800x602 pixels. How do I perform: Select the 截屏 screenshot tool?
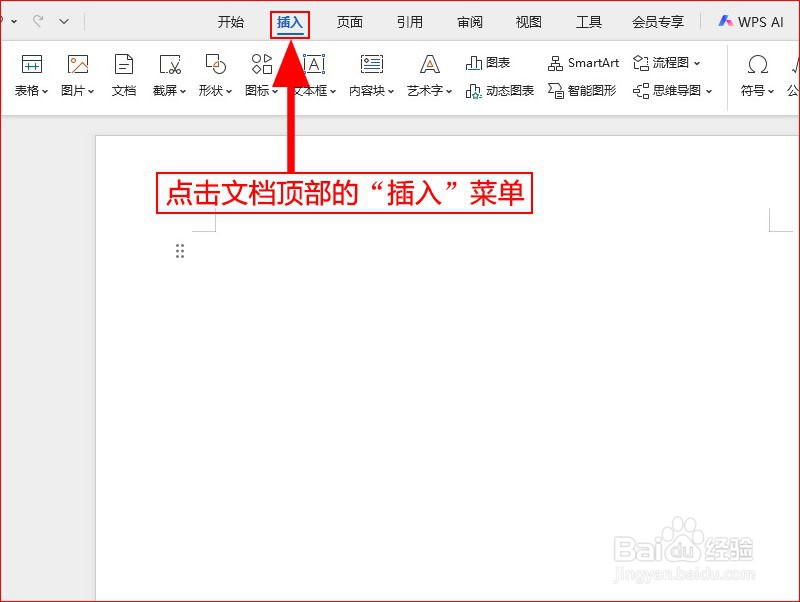coord(168,75)
